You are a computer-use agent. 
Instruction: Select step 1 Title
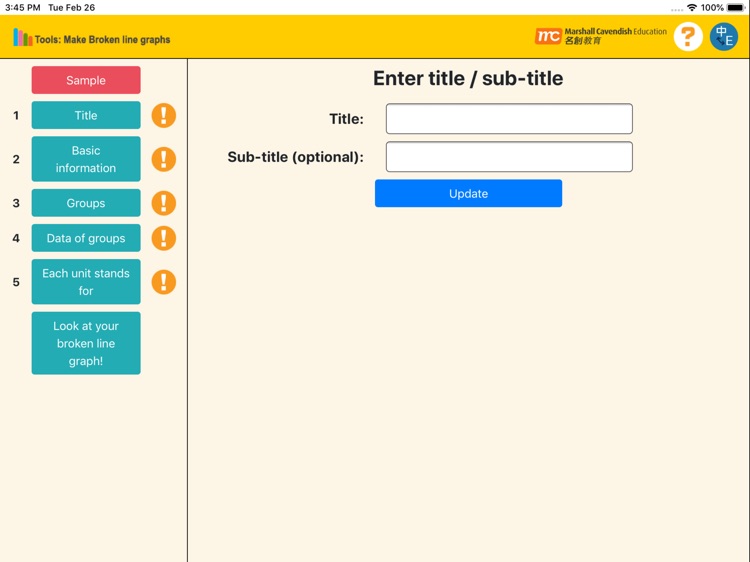coord(86,115)
